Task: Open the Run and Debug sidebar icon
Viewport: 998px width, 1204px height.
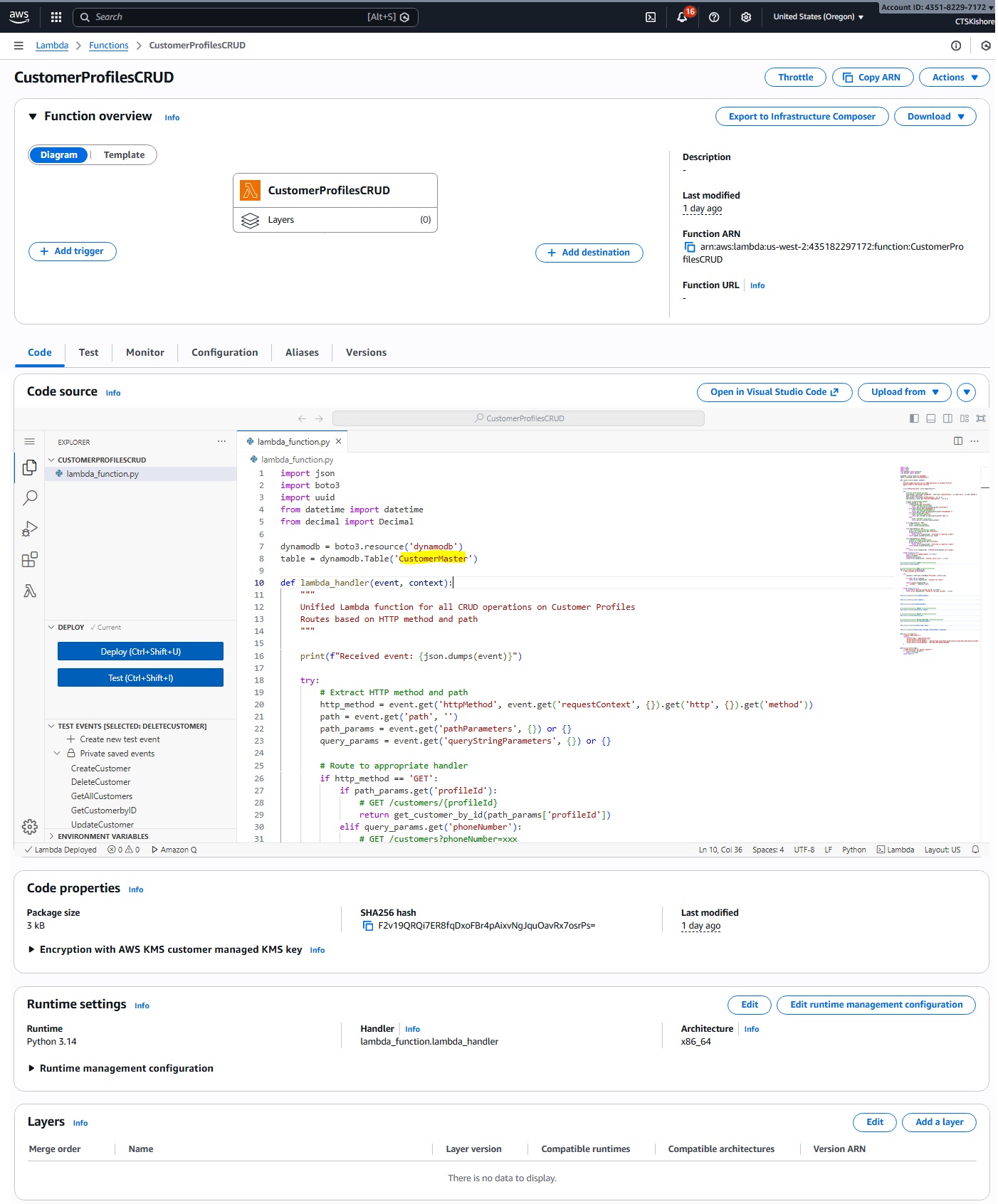Action: click(30, 529)
